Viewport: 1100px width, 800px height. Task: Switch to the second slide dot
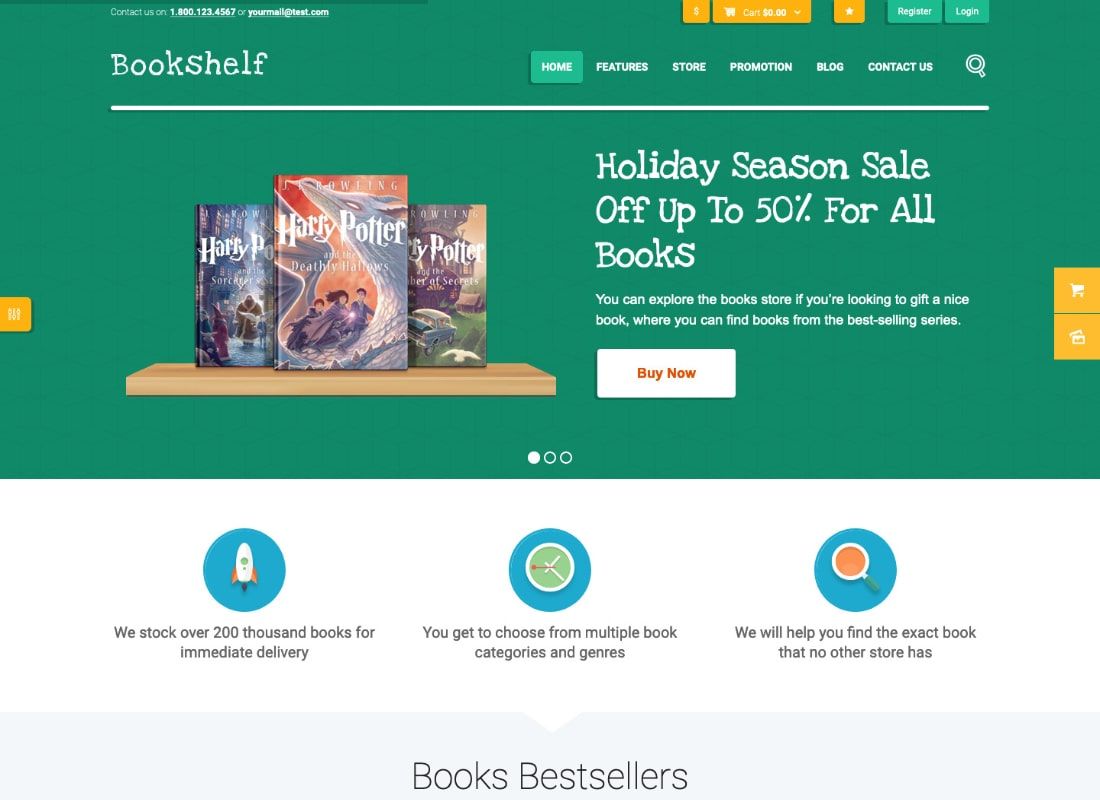pyautogui.click(x=550, y=458)
